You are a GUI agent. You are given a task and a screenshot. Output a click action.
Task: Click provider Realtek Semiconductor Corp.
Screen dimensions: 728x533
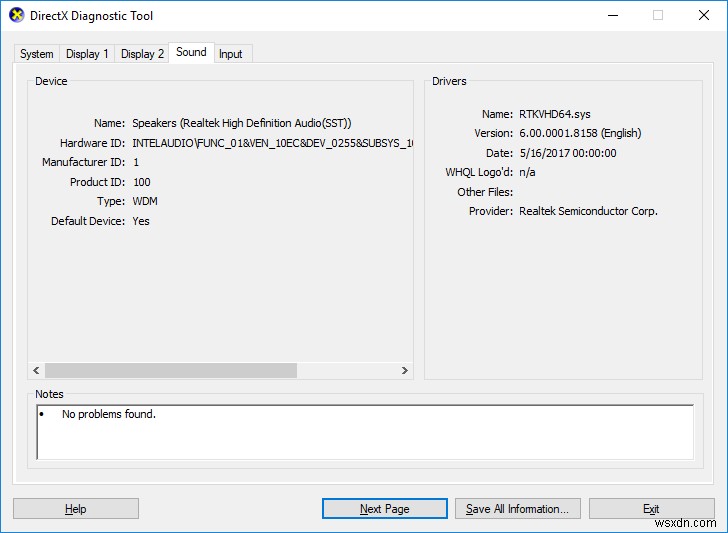588,211
